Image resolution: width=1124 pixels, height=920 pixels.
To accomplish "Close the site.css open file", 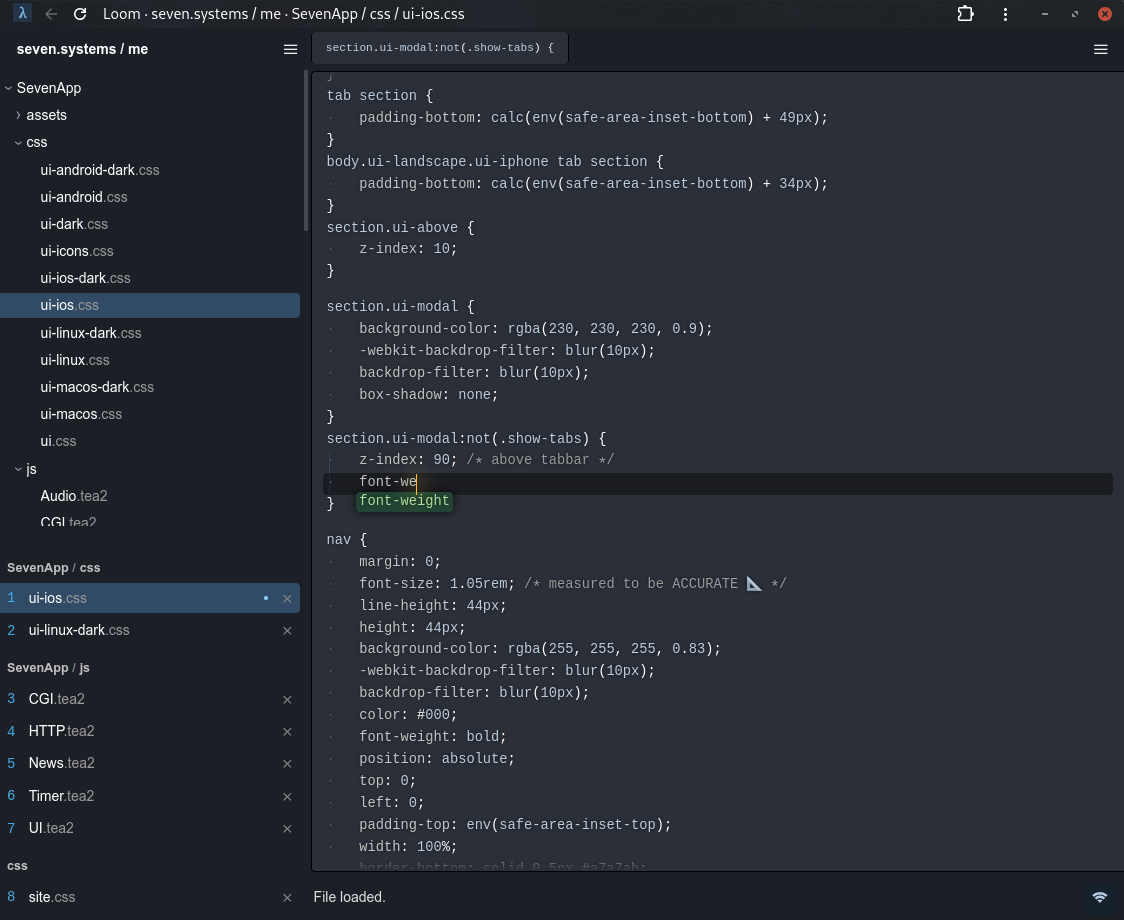I will coord(287,898).
